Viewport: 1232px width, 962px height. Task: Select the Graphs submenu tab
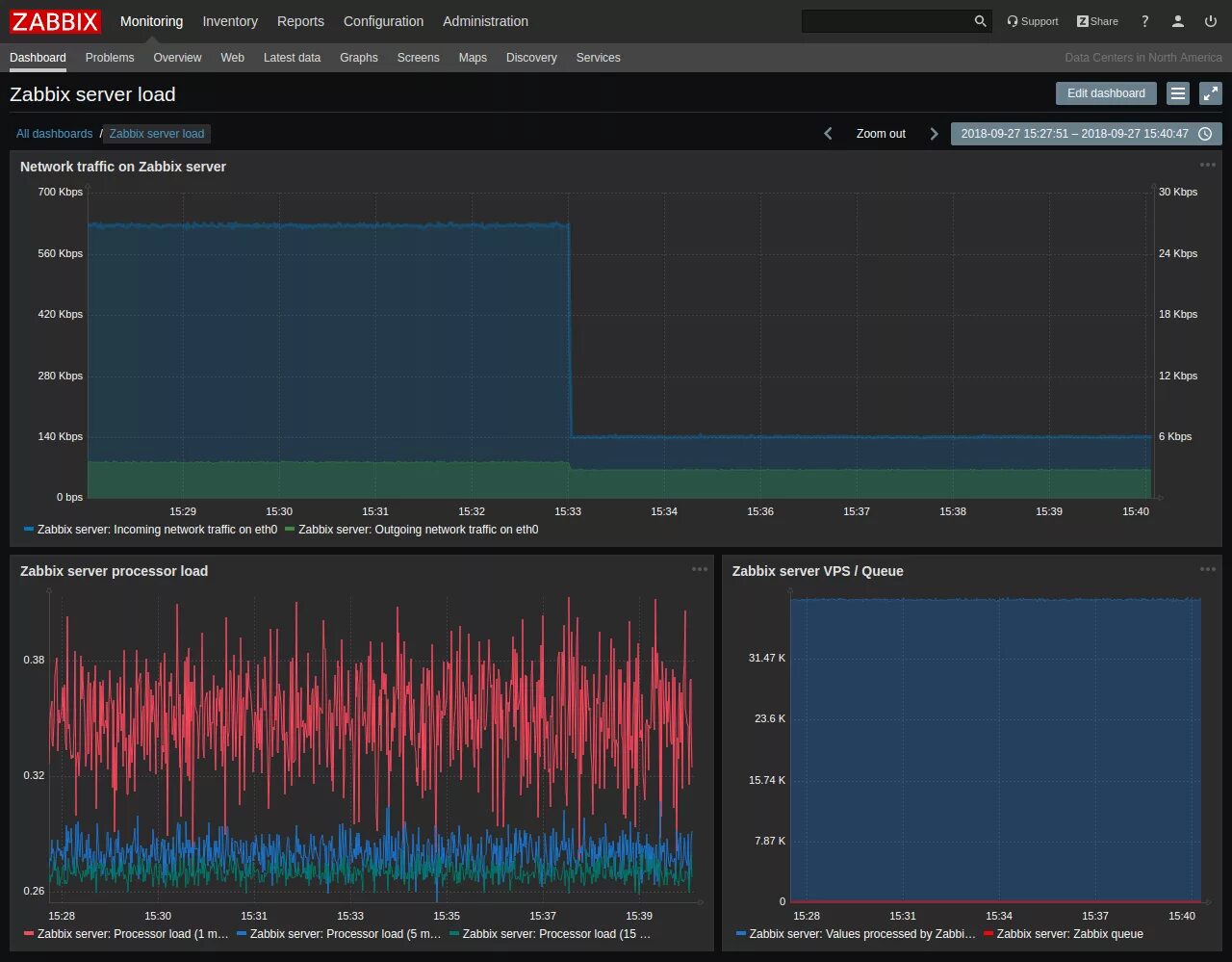coord(358,58)
